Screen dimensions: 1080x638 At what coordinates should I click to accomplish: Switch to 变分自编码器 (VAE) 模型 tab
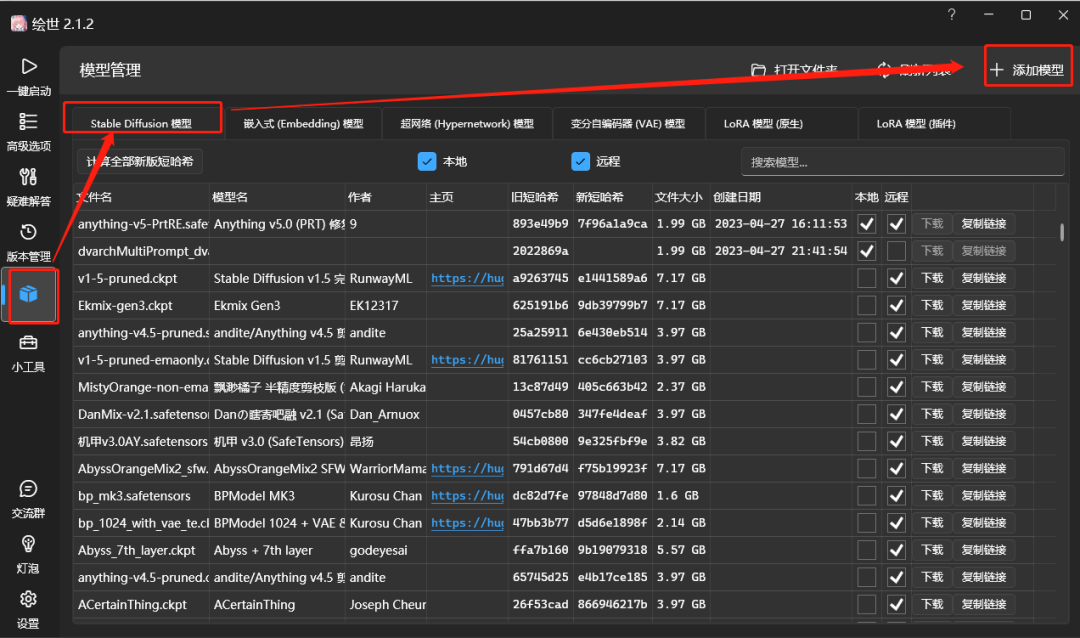point(628,123)
